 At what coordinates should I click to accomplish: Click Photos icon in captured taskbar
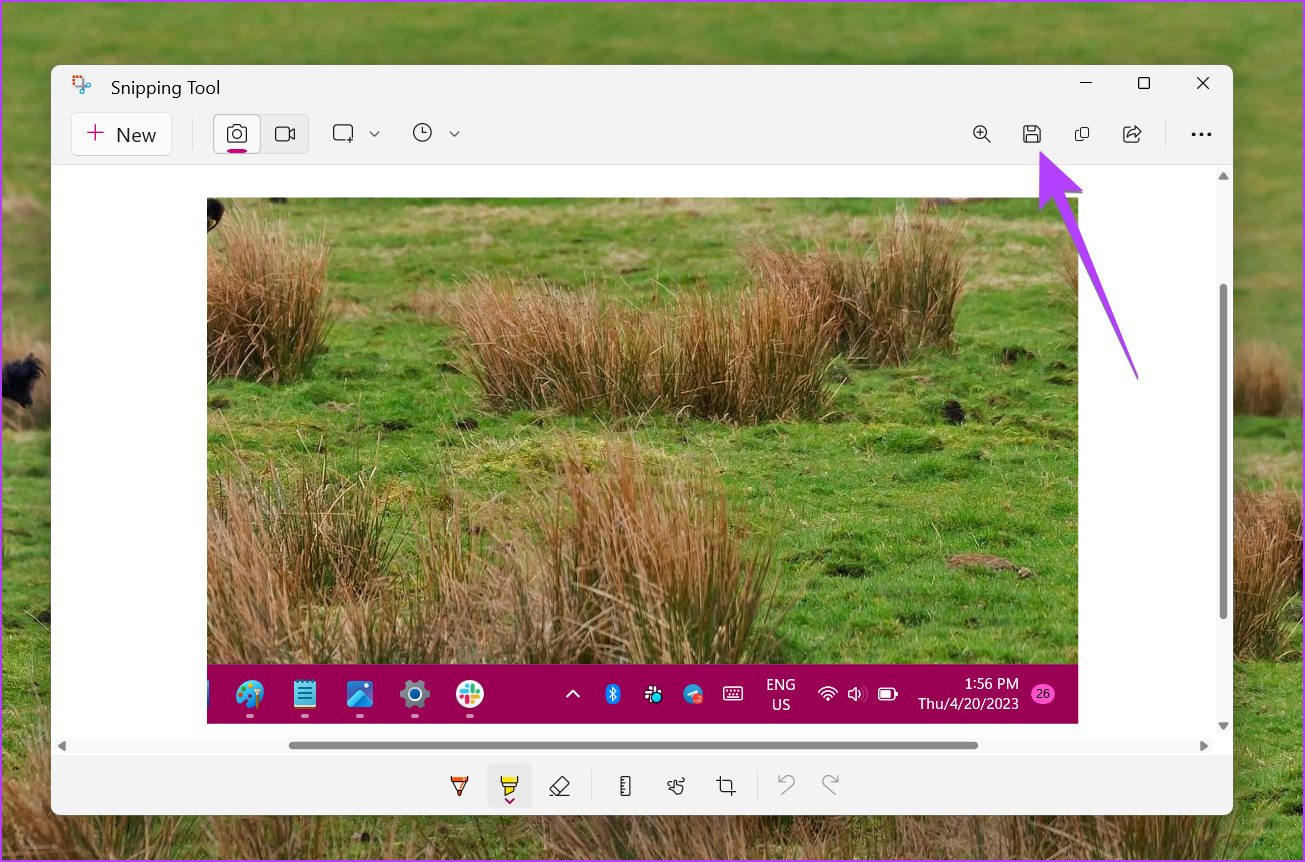[360, 694]
